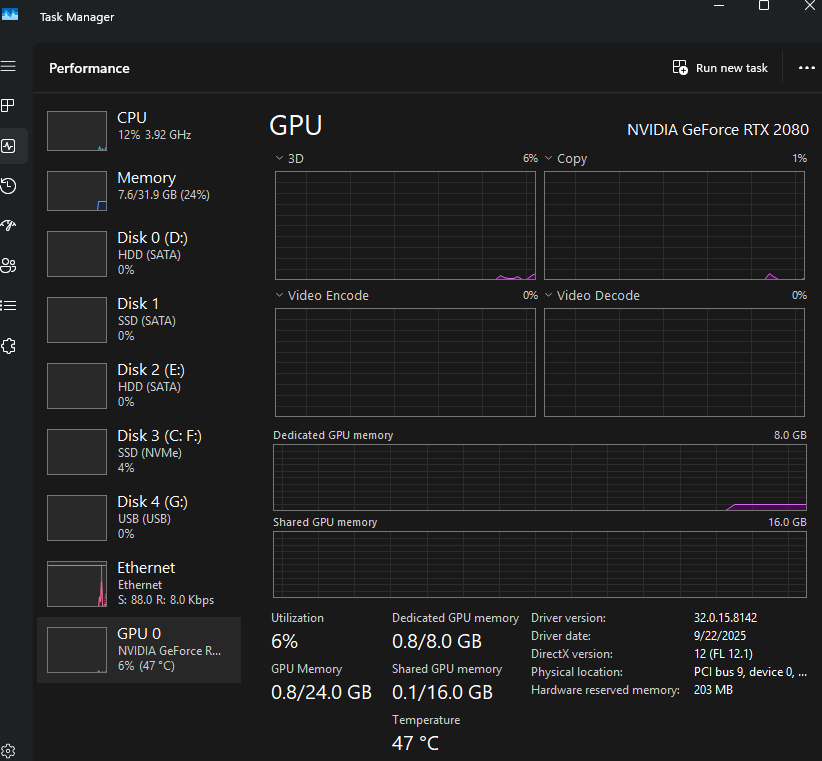Open the Video Encode engine dropdown
The width and height of the screenshot is (822, 761).
click(x=279, y=296)
